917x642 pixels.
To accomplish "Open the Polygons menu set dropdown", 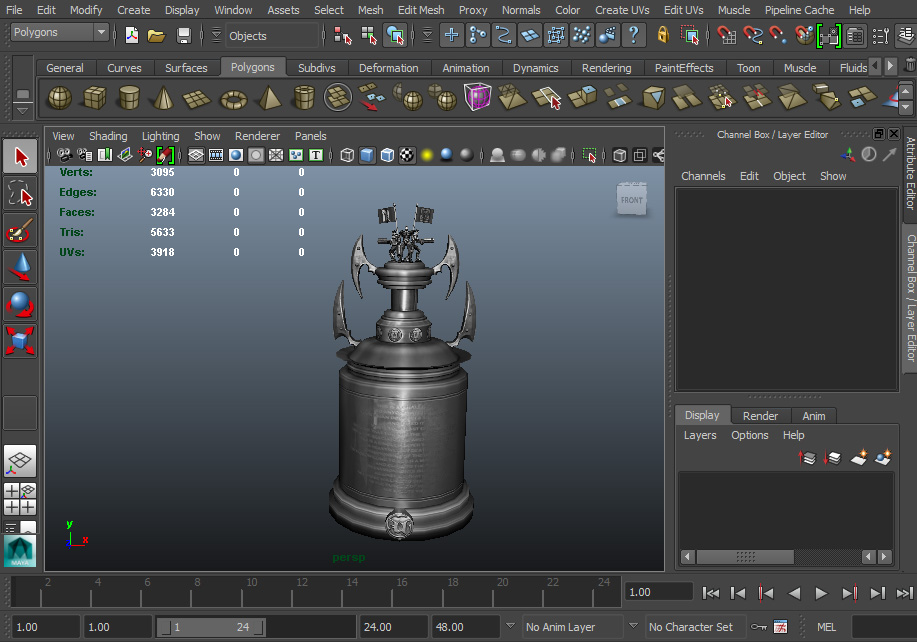I will (x=60, y=32).
